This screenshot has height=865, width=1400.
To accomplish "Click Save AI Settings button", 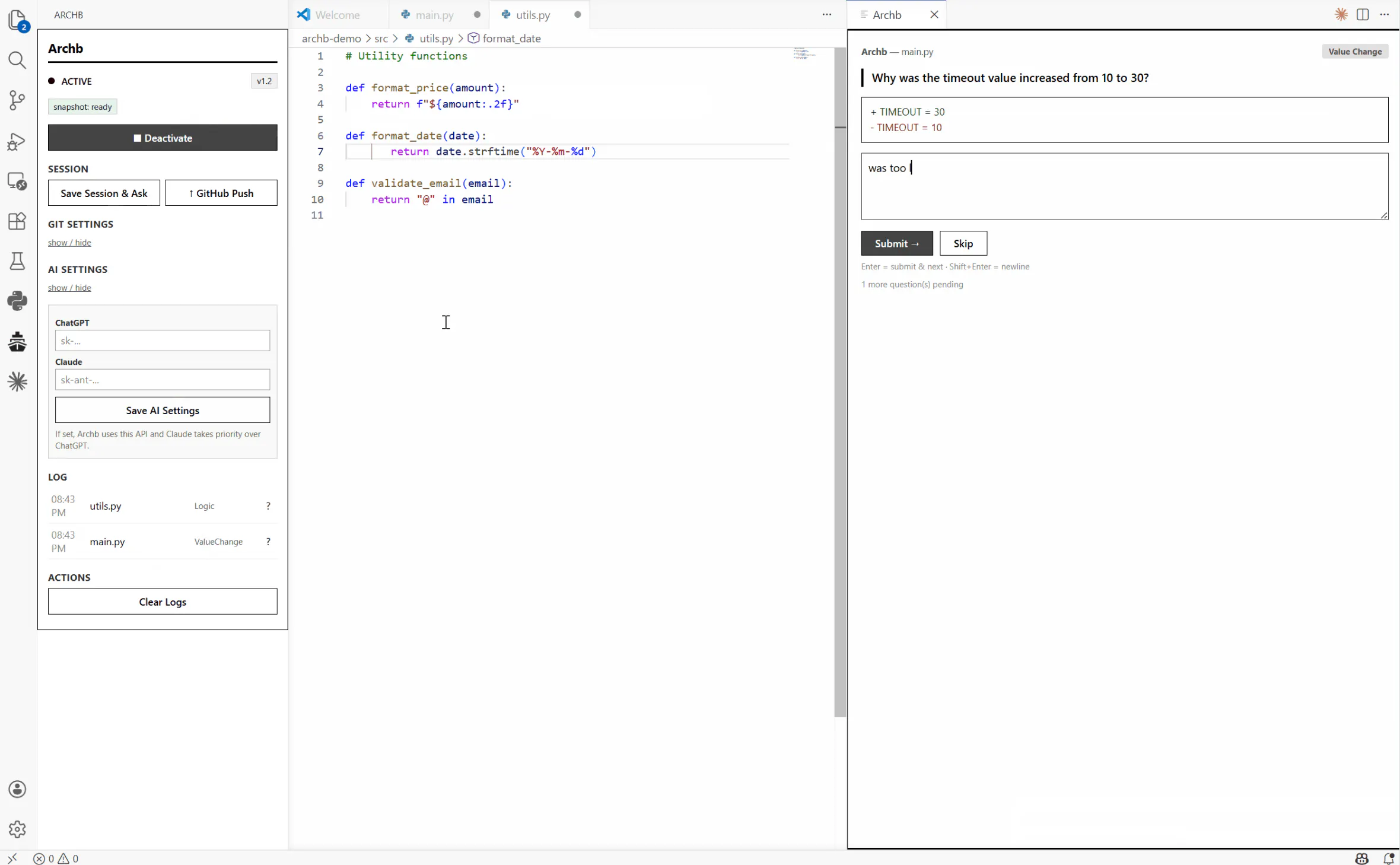I will 163,410.
